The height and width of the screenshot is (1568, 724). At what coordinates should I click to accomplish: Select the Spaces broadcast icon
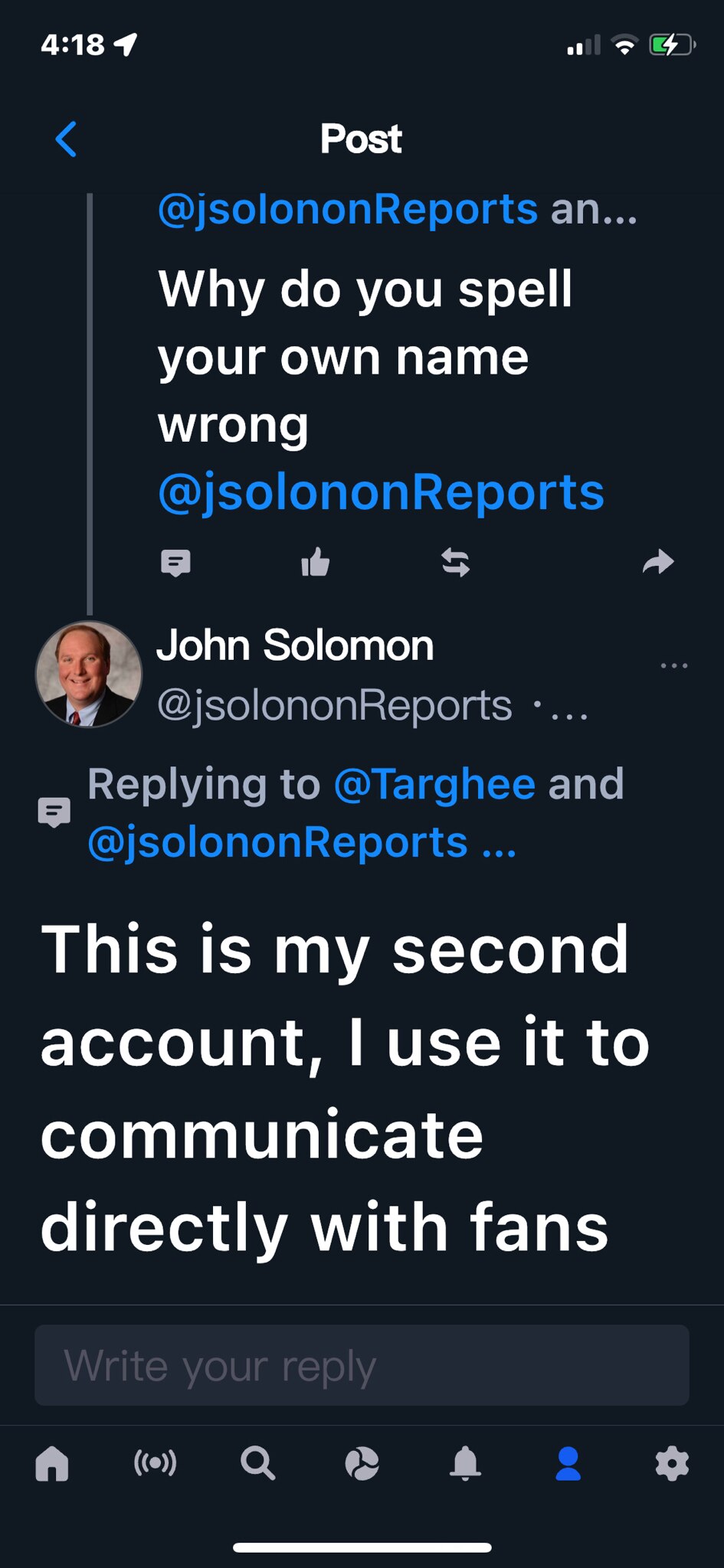click(155, 1465)
